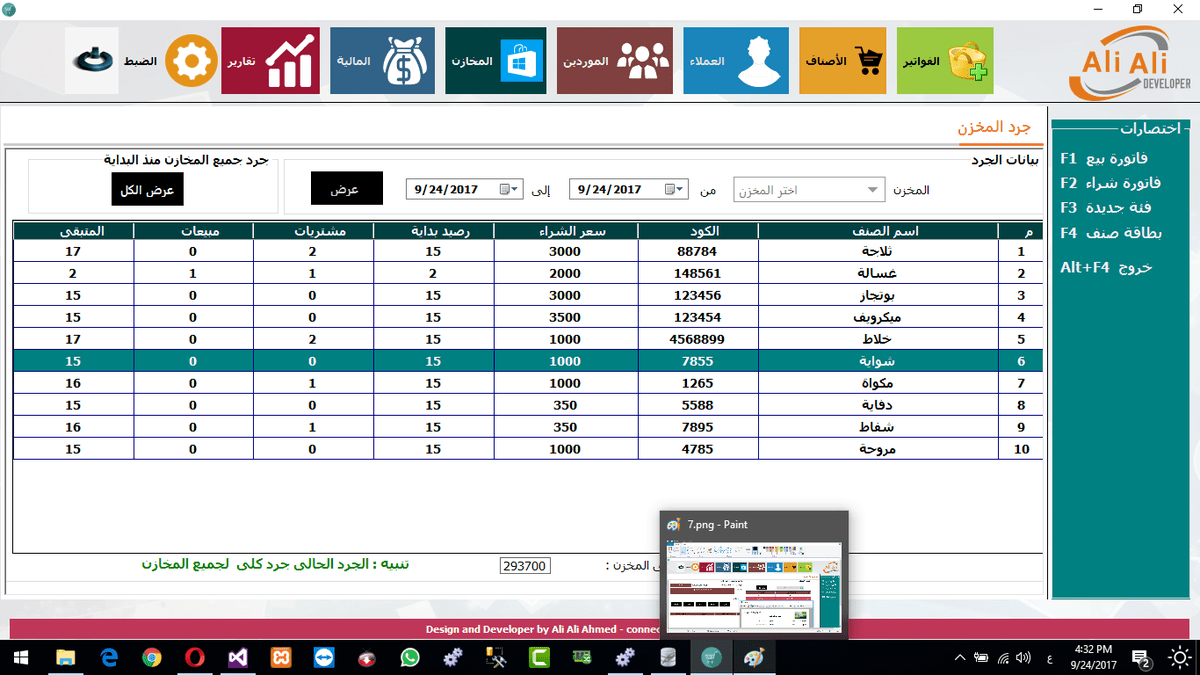
Task: Open the الموردين (Suppliers) tile
Action: 615,61
